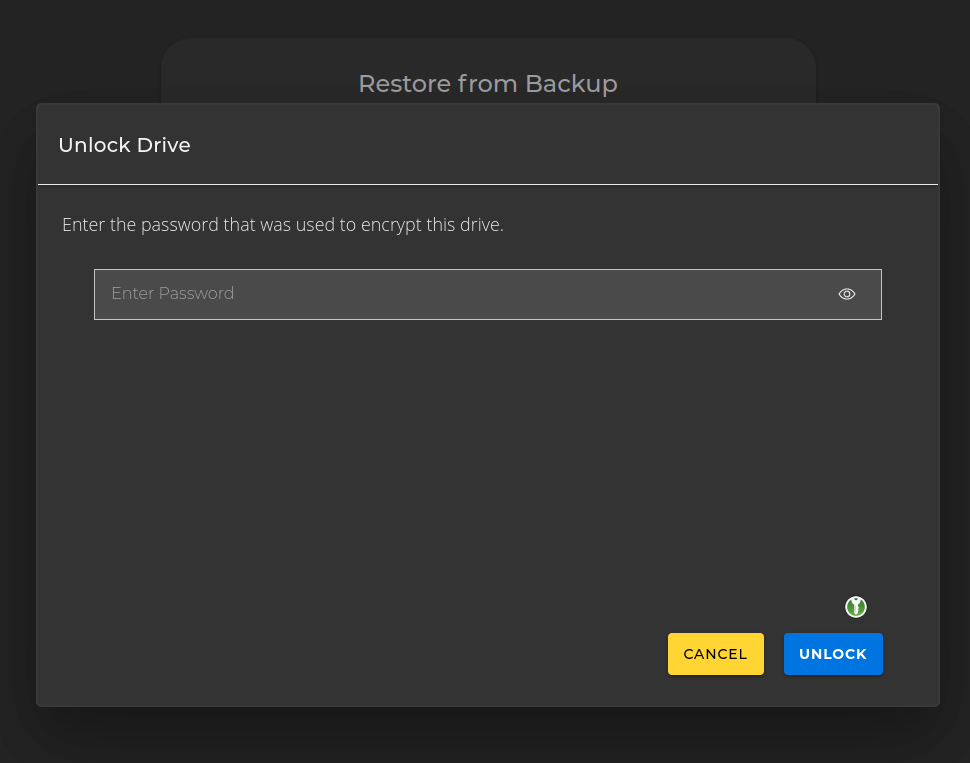Viewport: 970px width, 763px height.
Task: Click the Unlock Drive dialog title
Action: [x=124, y=145]
